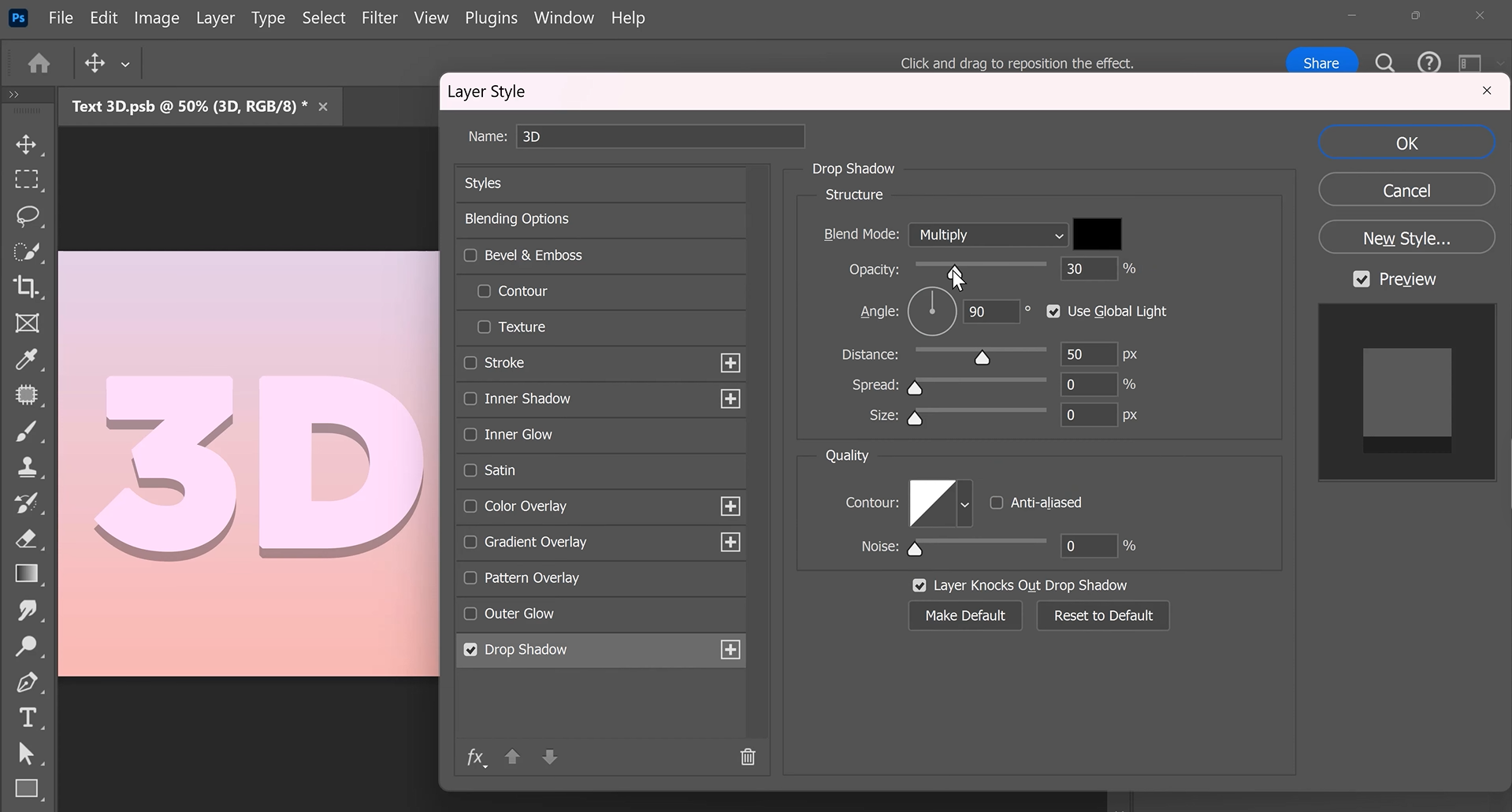Image resolution: width=1512 pixels, height=812 pixels.
Task: Toggle the Preview checkbox
Action: pos(1362,280)
